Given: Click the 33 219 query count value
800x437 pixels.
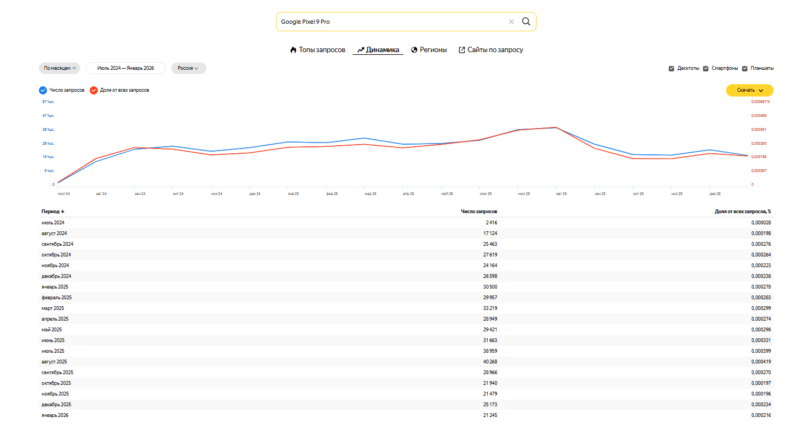Looking at the screenshot, I should click(x=490, y=309).
